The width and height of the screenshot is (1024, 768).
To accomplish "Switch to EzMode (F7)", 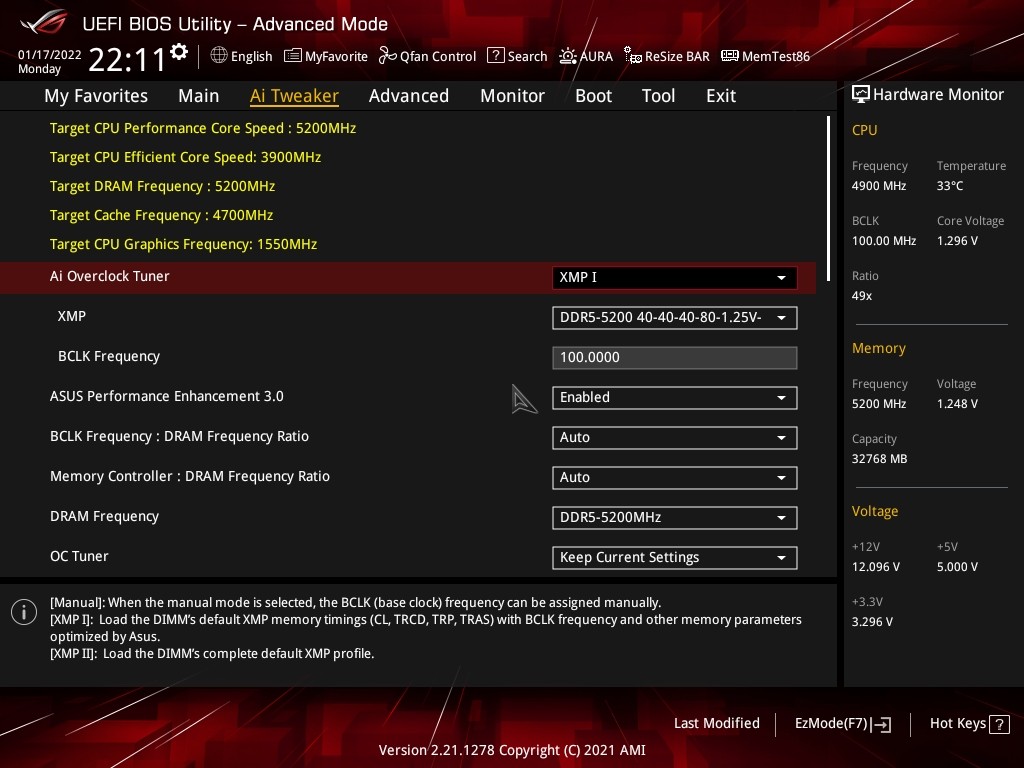I will coord(842,724).
